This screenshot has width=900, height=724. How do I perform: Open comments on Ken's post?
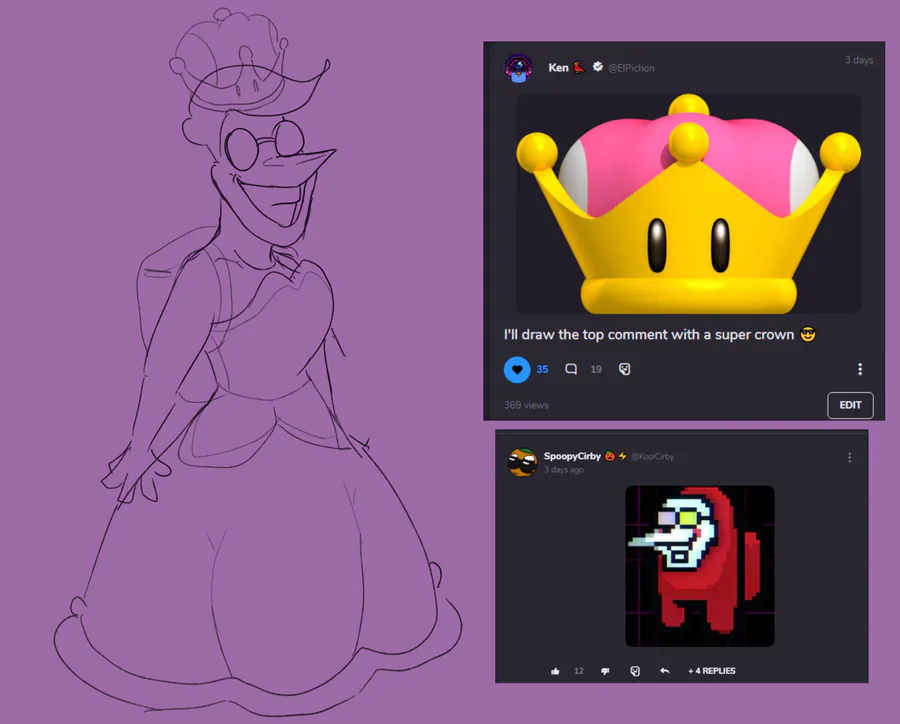coord(571,369)
